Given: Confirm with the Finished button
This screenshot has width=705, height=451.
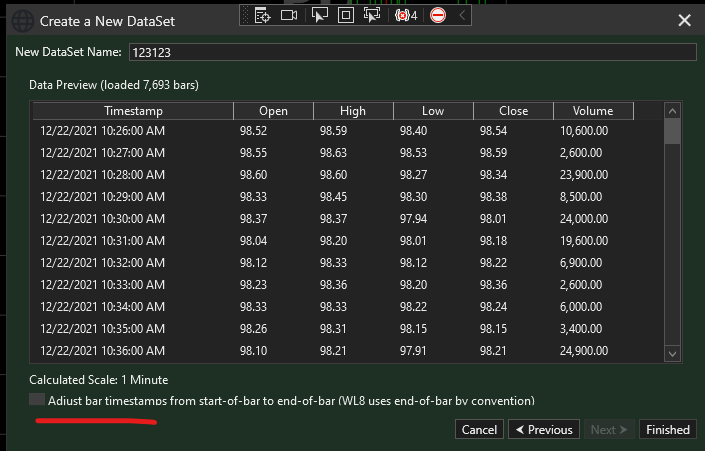Looking at the screenshot, I should coord(668,429).
